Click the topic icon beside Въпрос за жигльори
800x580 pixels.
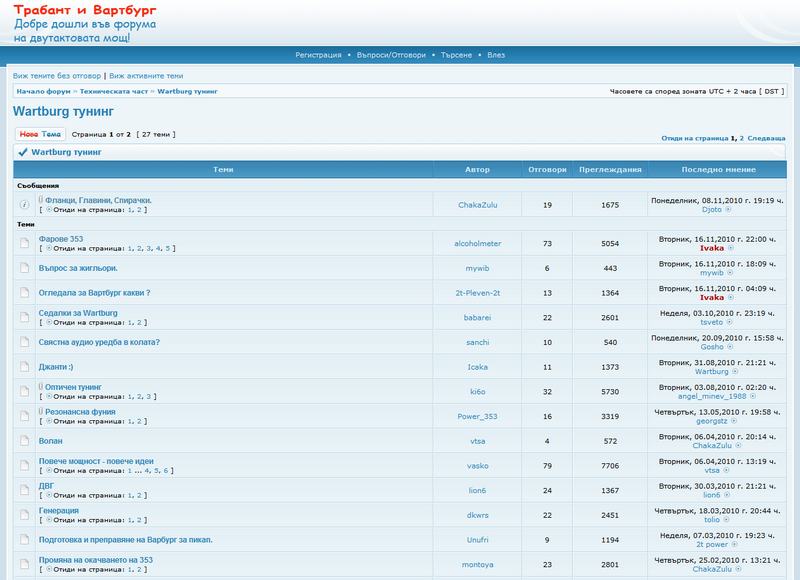[24, 268]
